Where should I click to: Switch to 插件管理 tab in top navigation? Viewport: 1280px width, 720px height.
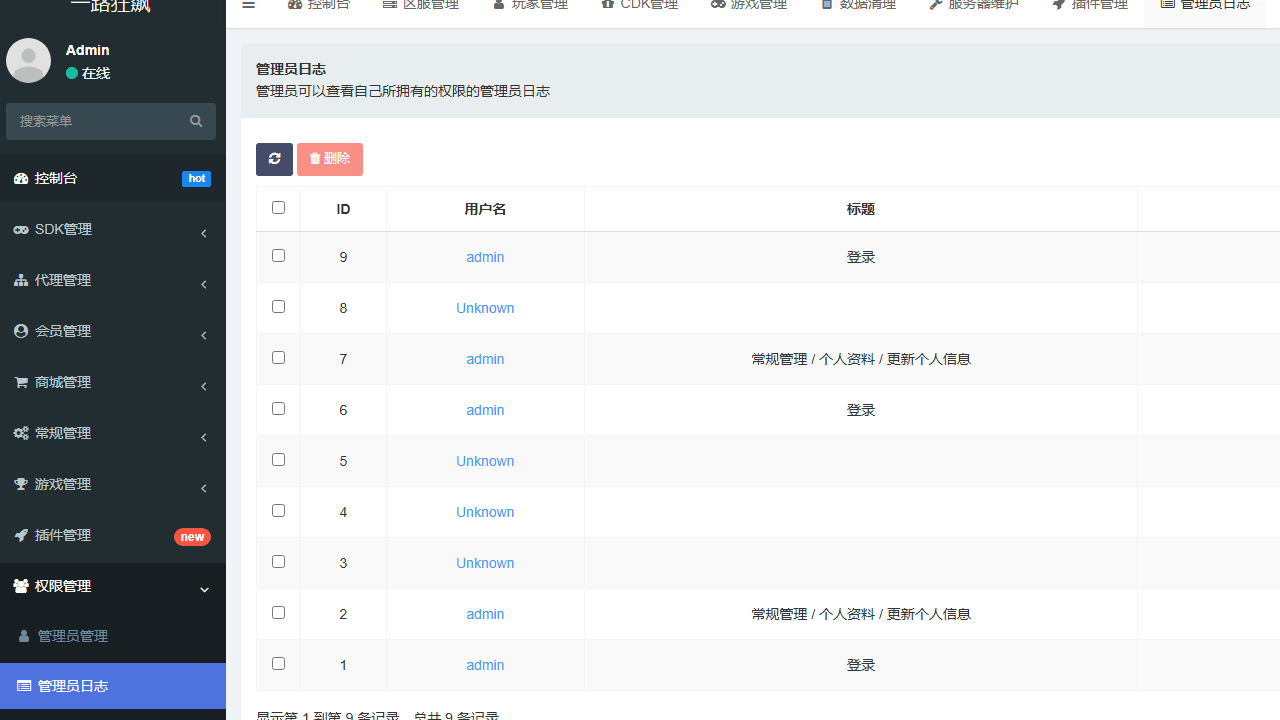click(1090, 6)
